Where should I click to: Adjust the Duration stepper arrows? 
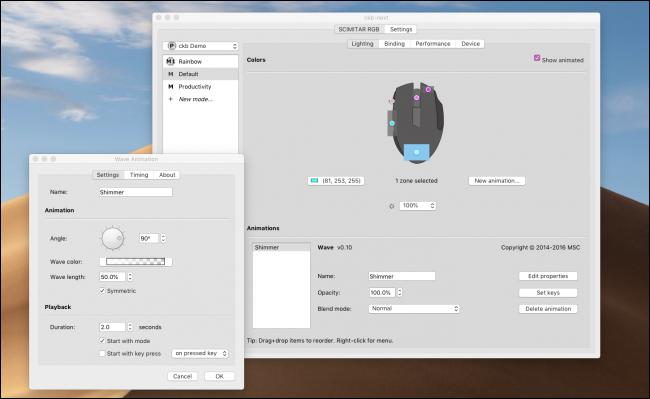[130, 327]
